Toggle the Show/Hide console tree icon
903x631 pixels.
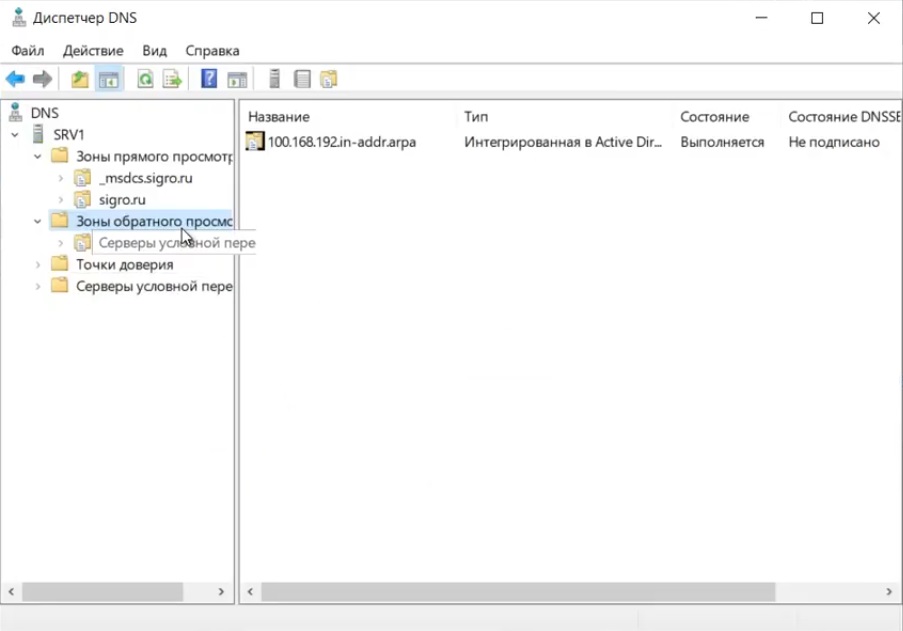click(x=108, y=79)
